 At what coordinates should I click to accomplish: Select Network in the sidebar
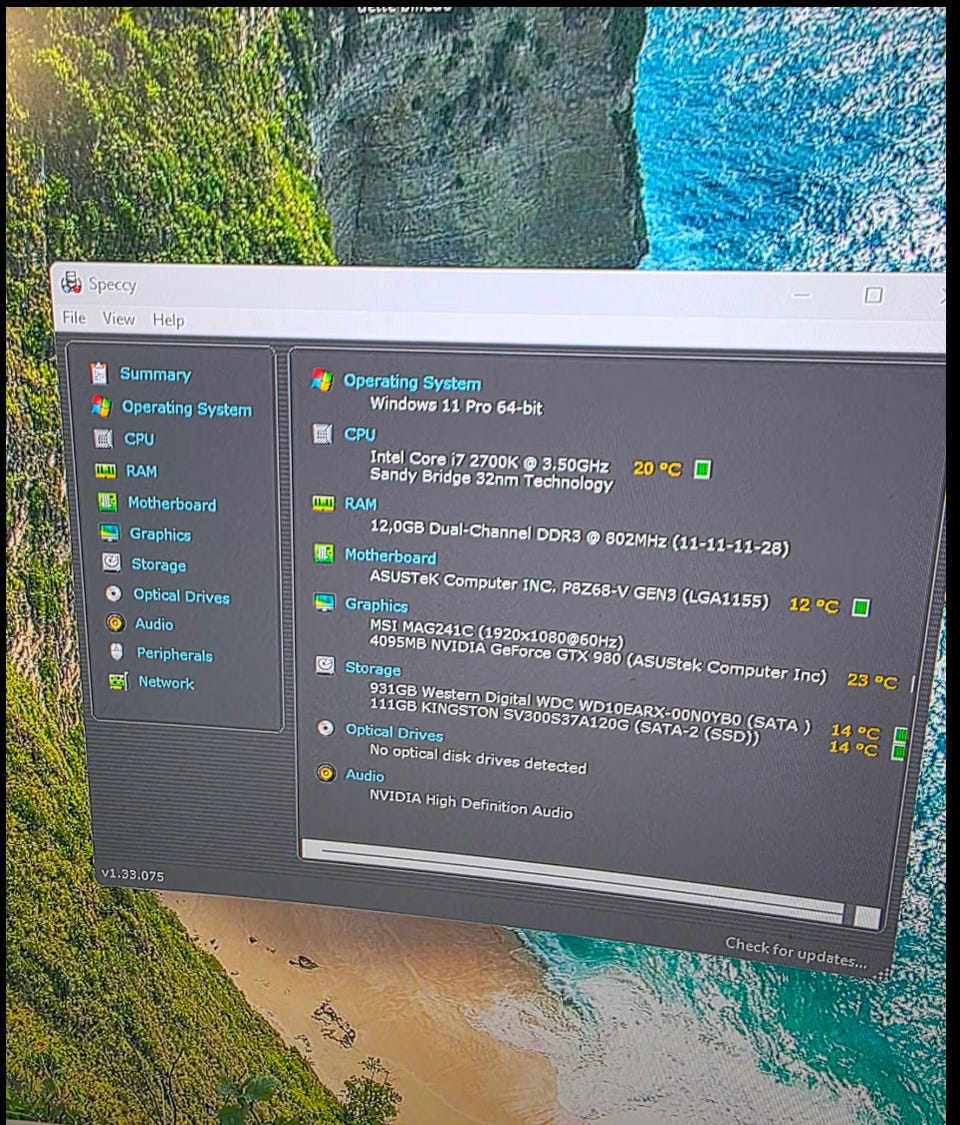[166, 682]
